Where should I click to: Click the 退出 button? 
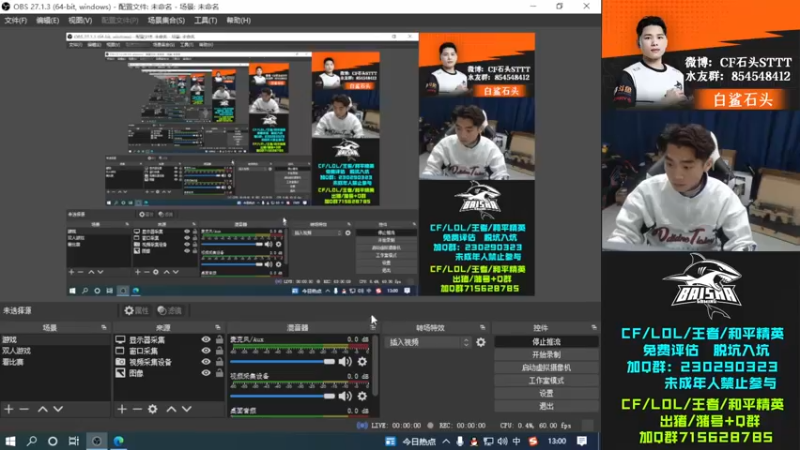coord(546,406)
